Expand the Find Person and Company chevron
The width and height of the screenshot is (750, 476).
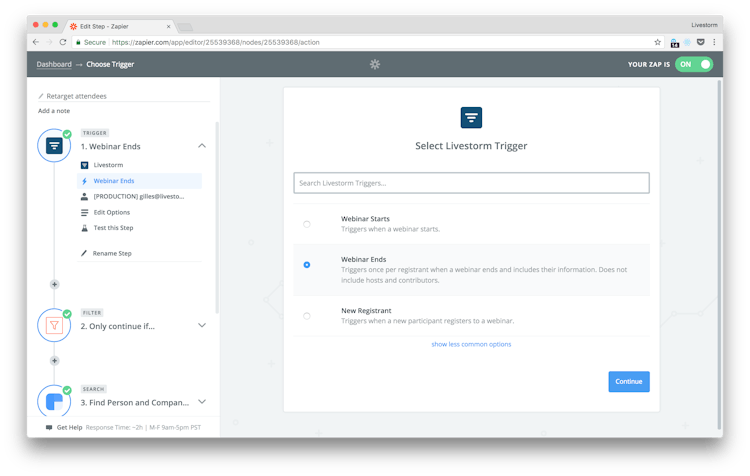202,401
